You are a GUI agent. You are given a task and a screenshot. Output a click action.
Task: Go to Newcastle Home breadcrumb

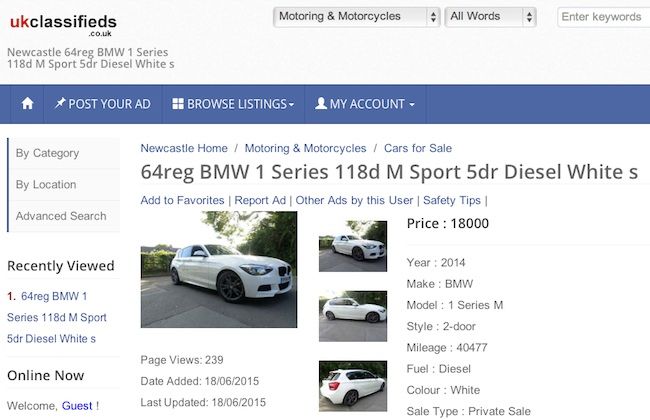184,148
